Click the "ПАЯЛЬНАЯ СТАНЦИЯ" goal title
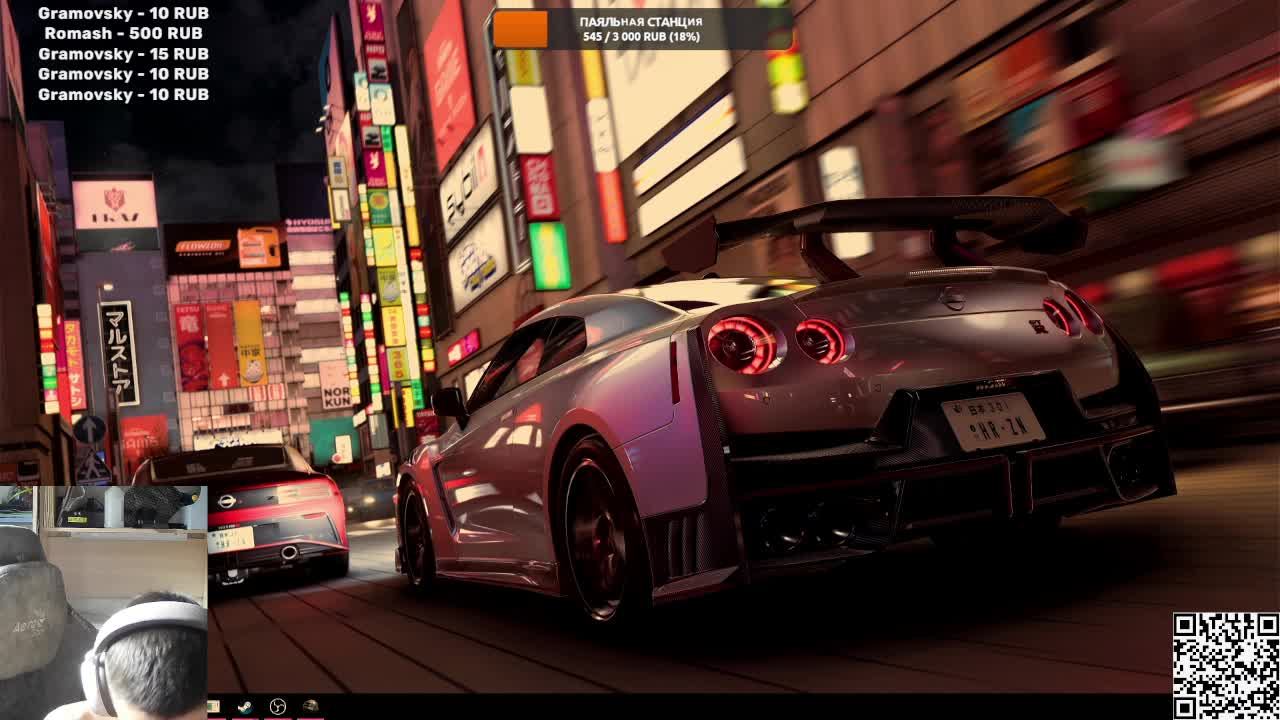 [x=641, y=21]
